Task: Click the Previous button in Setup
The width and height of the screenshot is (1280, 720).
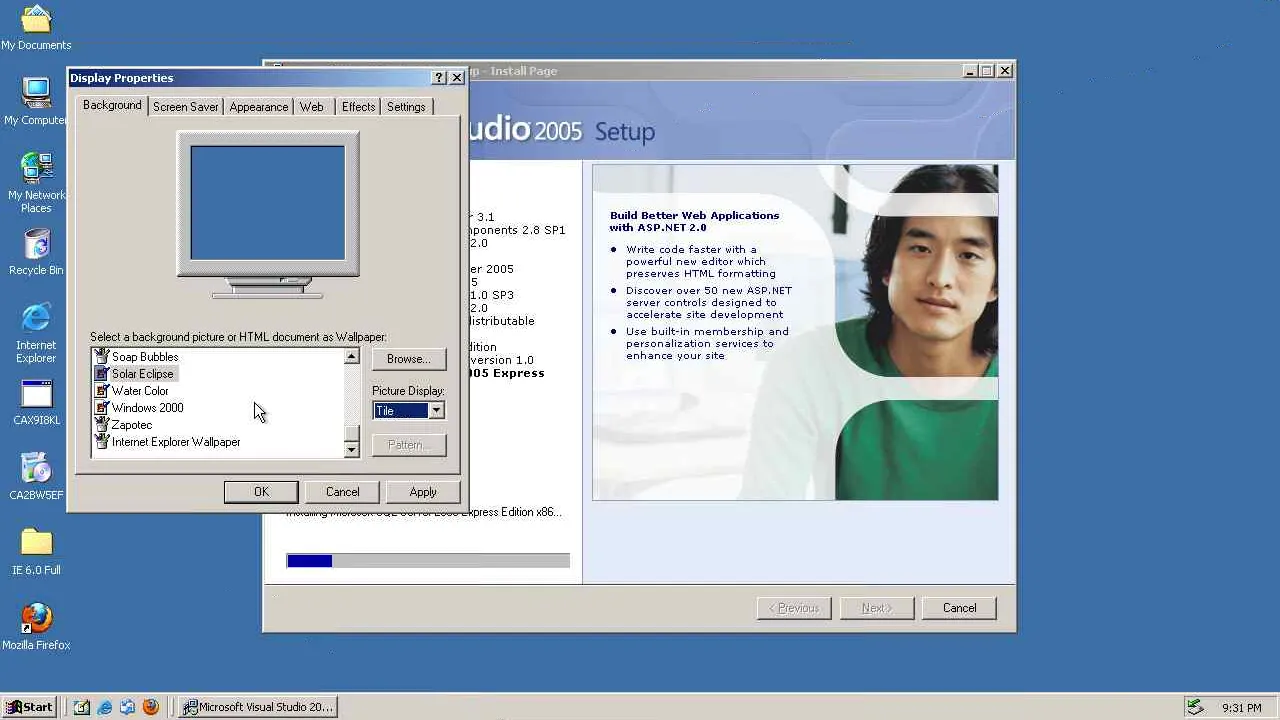Action: tap(794, 608)
